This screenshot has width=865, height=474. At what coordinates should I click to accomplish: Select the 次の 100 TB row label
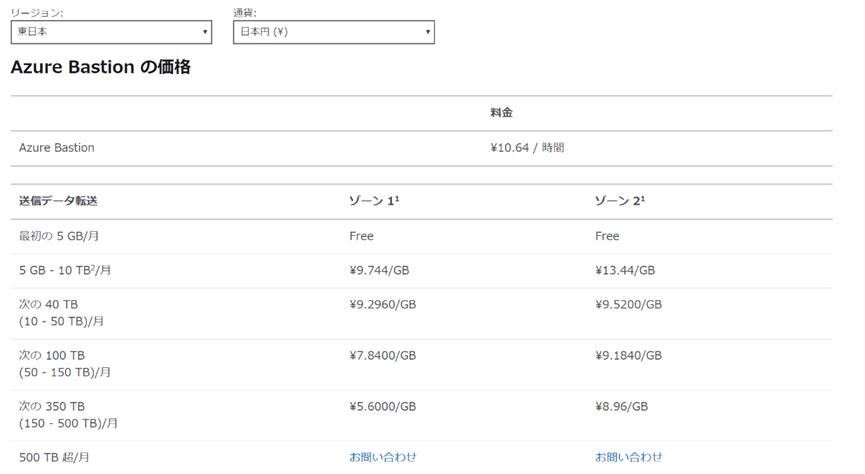pyautogui.click(x=65, y=364)
